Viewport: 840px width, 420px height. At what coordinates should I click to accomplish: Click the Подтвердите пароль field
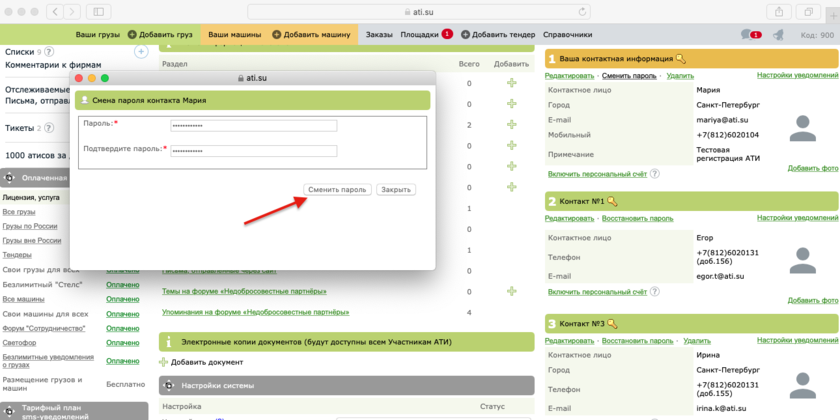(253, 151)
